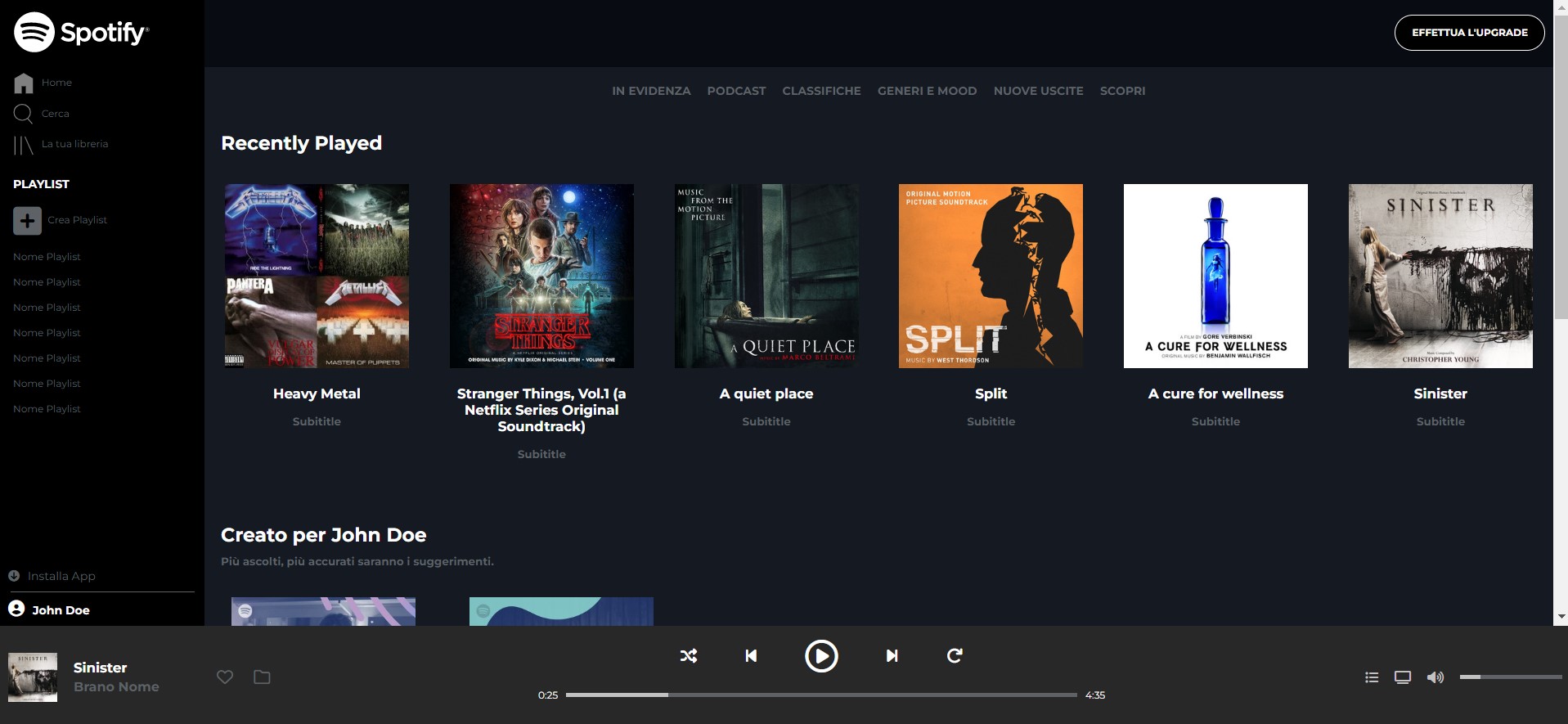Mute audio with the speaker icon
The height and width of the screenshot is (724, 1568).
point(1435,677)
